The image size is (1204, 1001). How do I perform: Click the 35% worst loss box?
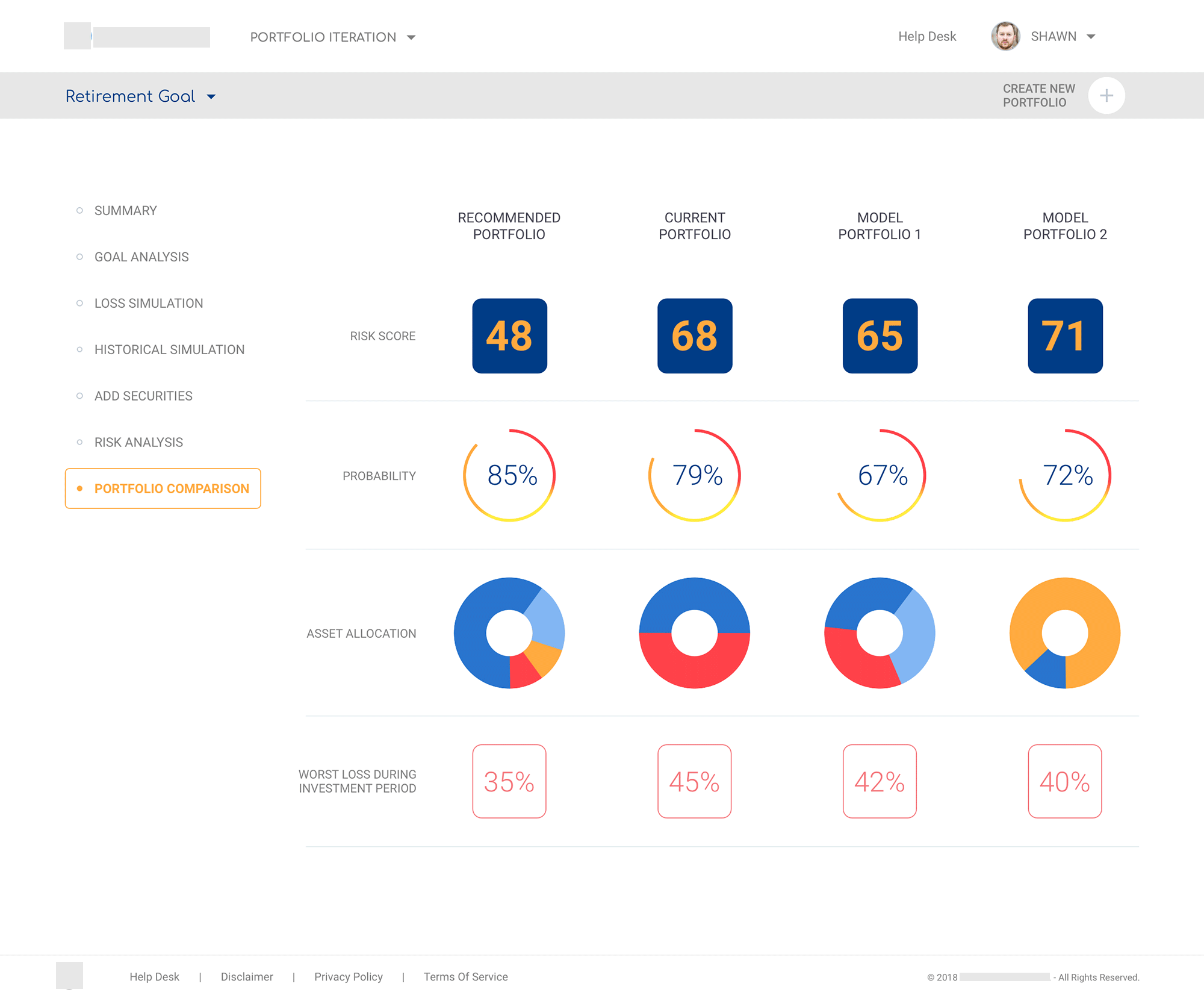click(x=509, y=782)
